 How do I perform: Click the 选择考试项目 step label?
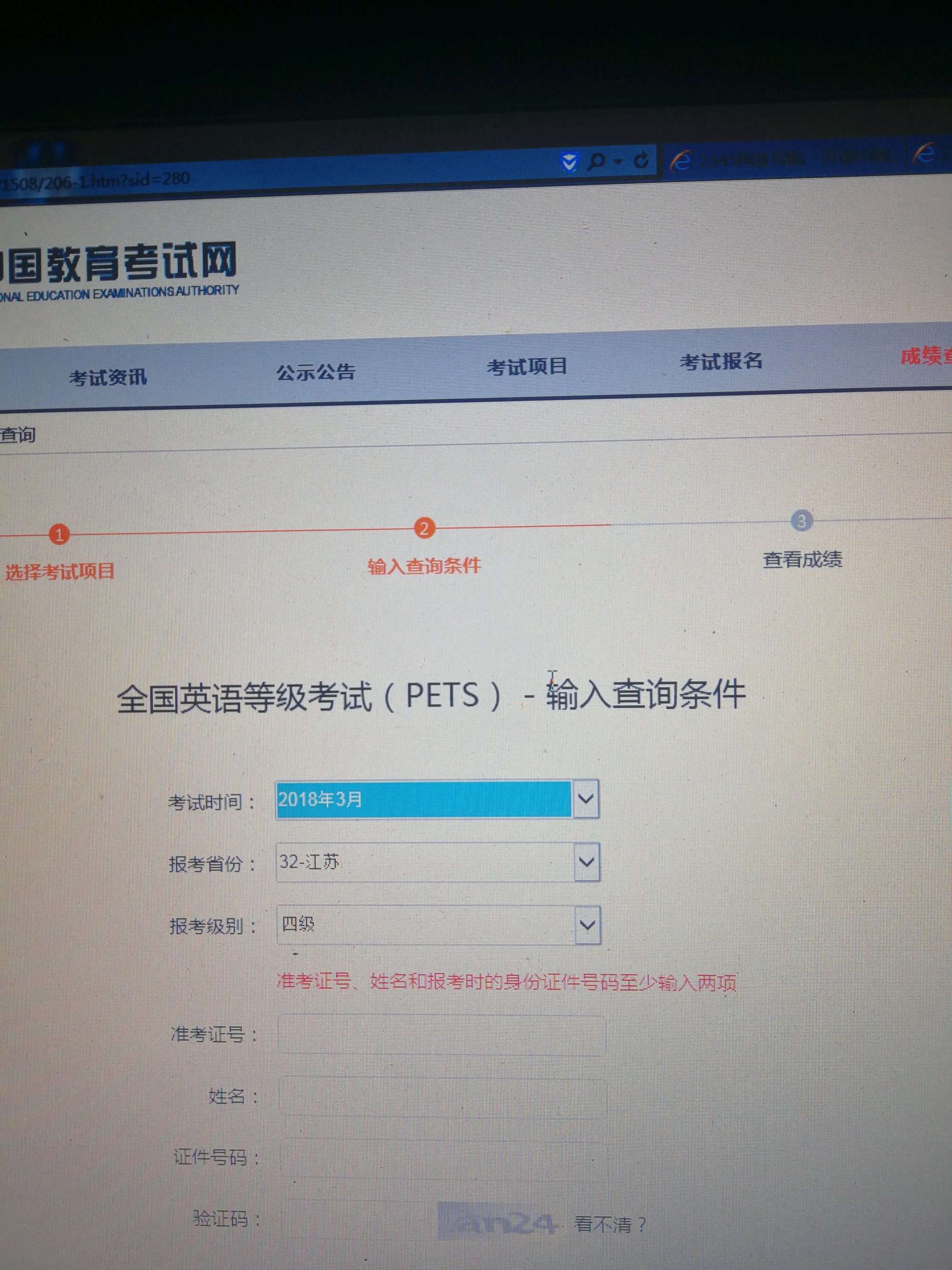click(59, 572)
